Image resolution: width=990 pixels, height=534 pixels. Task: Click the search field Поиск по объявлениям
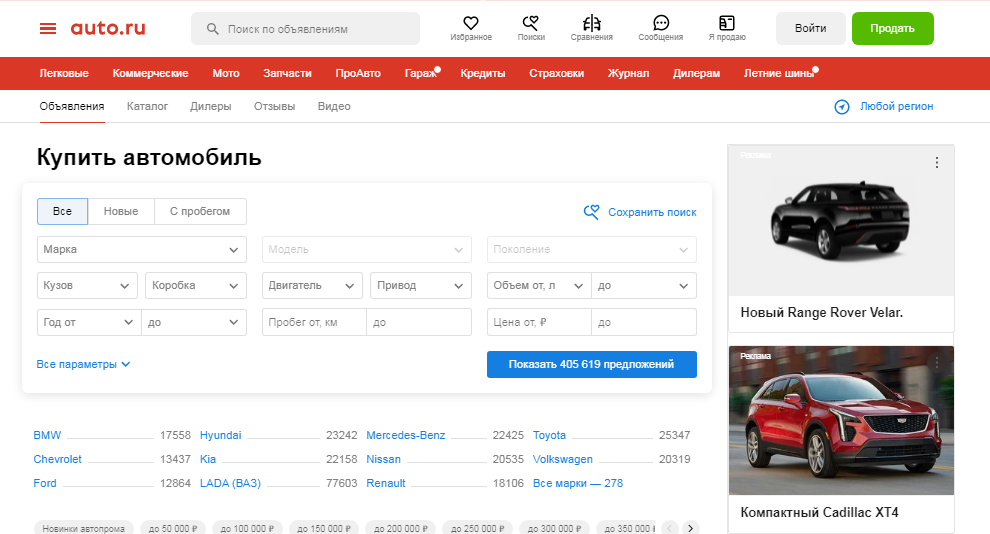(x=305, y=29)
